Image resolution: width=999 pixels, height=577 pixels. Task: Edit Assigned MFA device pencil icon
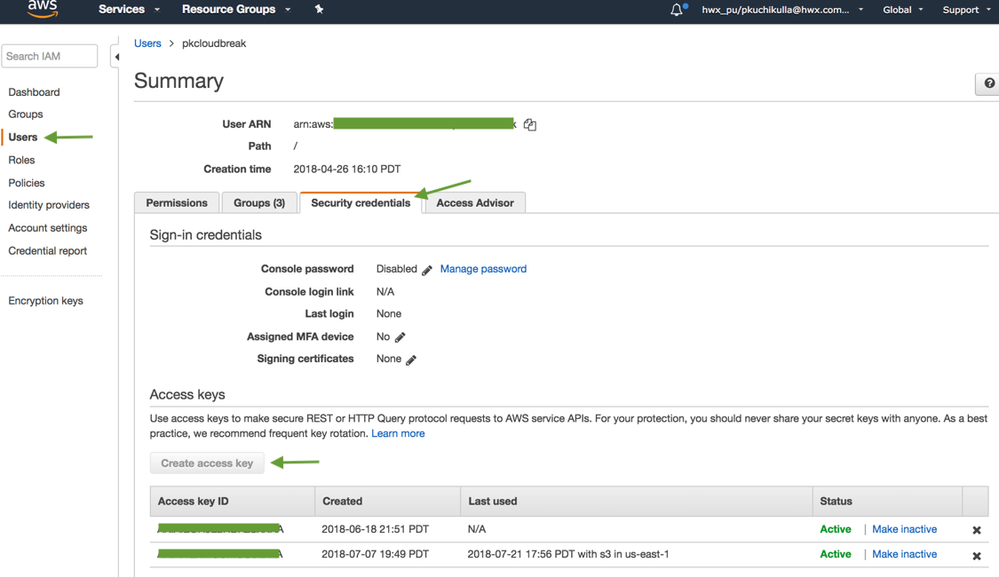click(x=400, y=338)
